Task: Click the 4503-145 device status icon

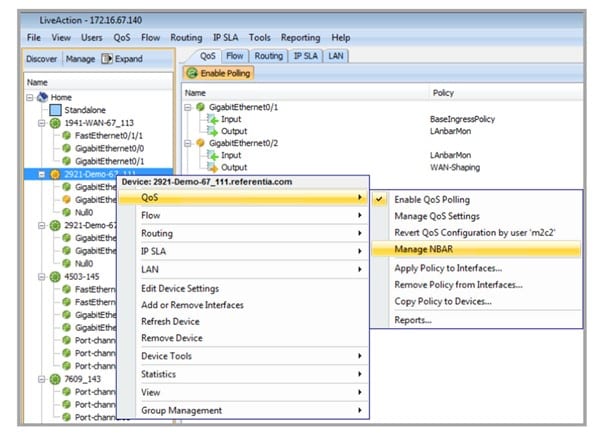Action: pos(55,276)
